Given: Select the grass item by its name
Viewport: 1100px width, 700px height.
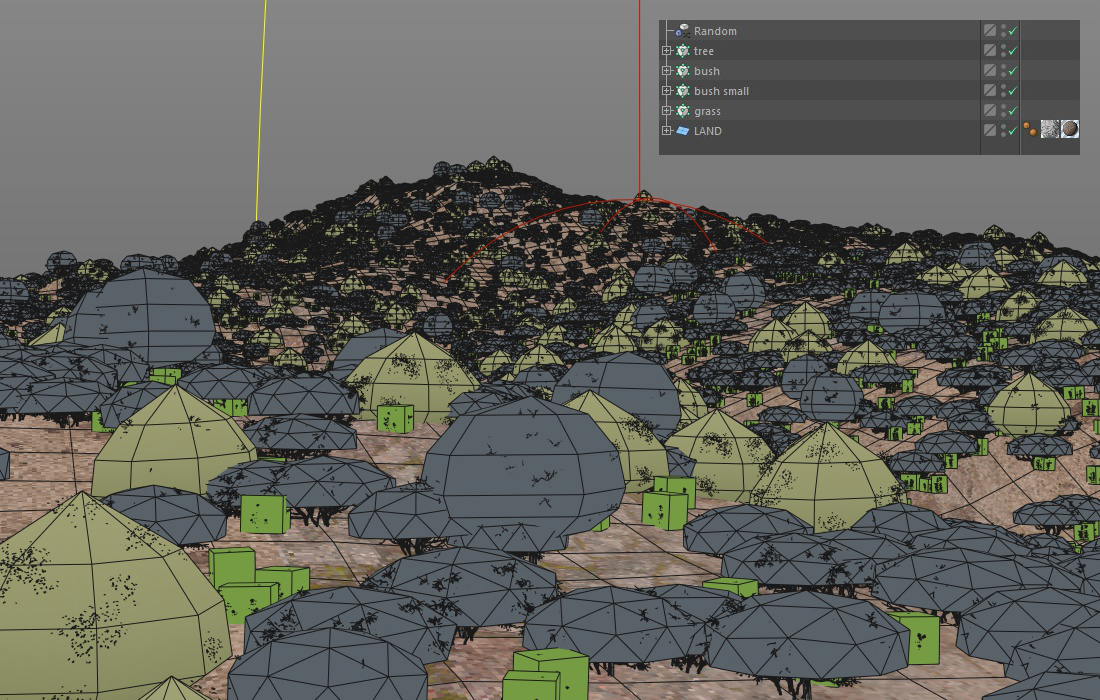Looking at the screenshot, I should pyautogui.click(x=707, y=111).
